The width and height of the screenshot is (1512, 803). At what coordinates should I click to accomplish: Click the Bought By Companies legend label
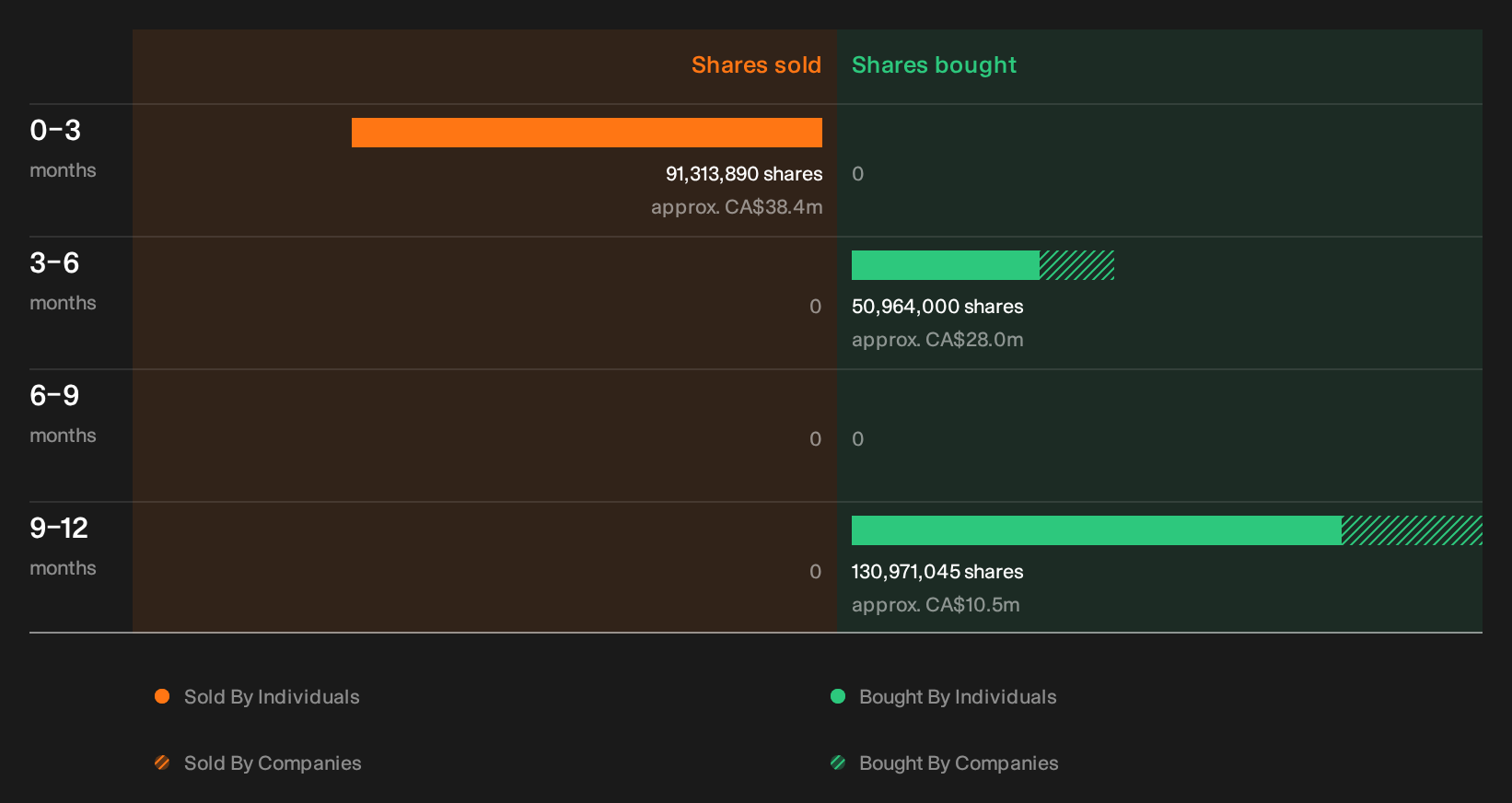pos(959,763)
